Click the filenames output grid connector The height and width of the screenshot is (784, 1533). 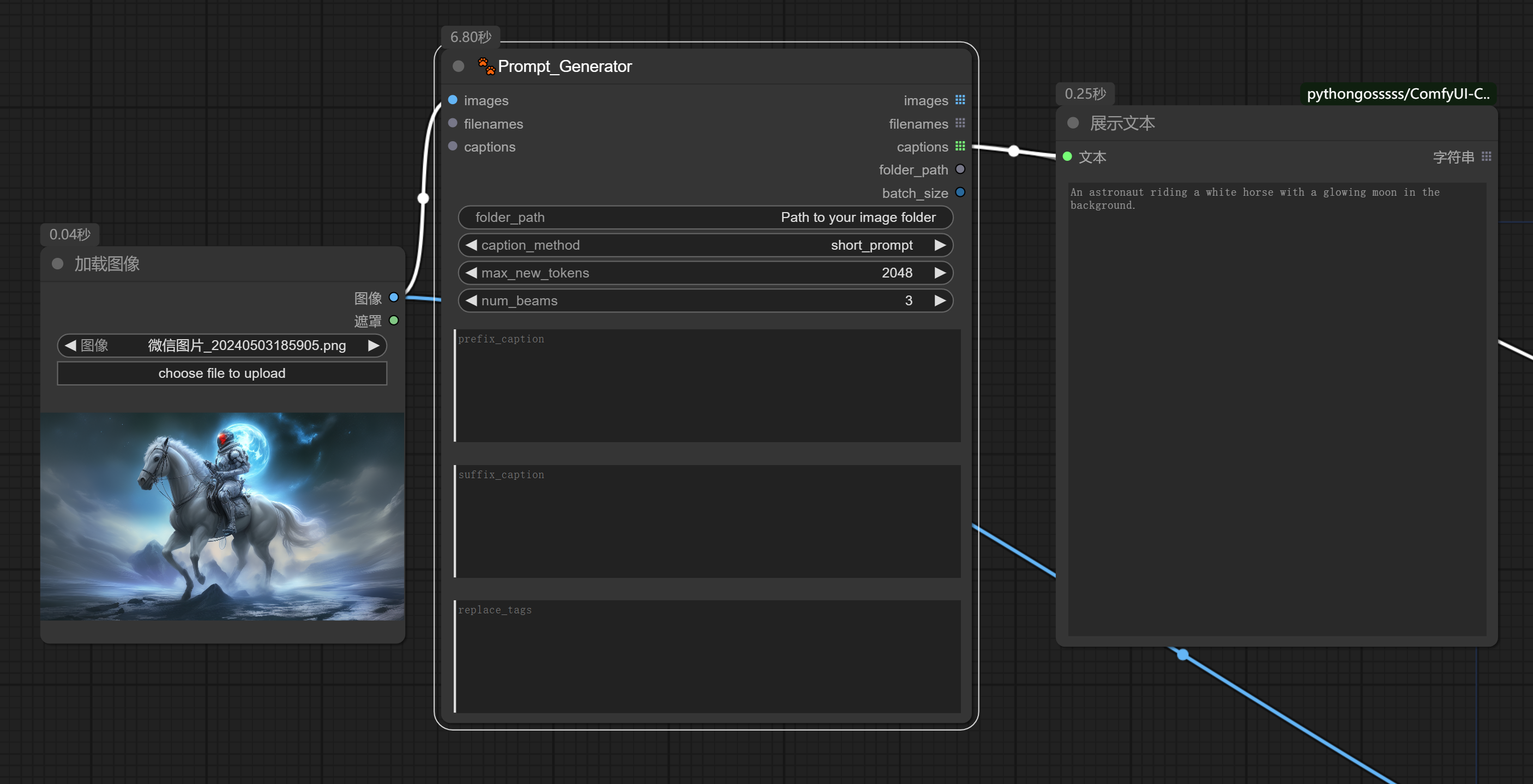point(960,123)
